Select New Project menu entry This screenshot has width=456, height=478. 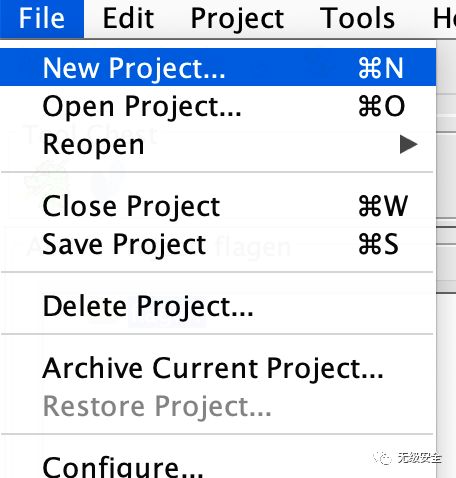(218, 68)
